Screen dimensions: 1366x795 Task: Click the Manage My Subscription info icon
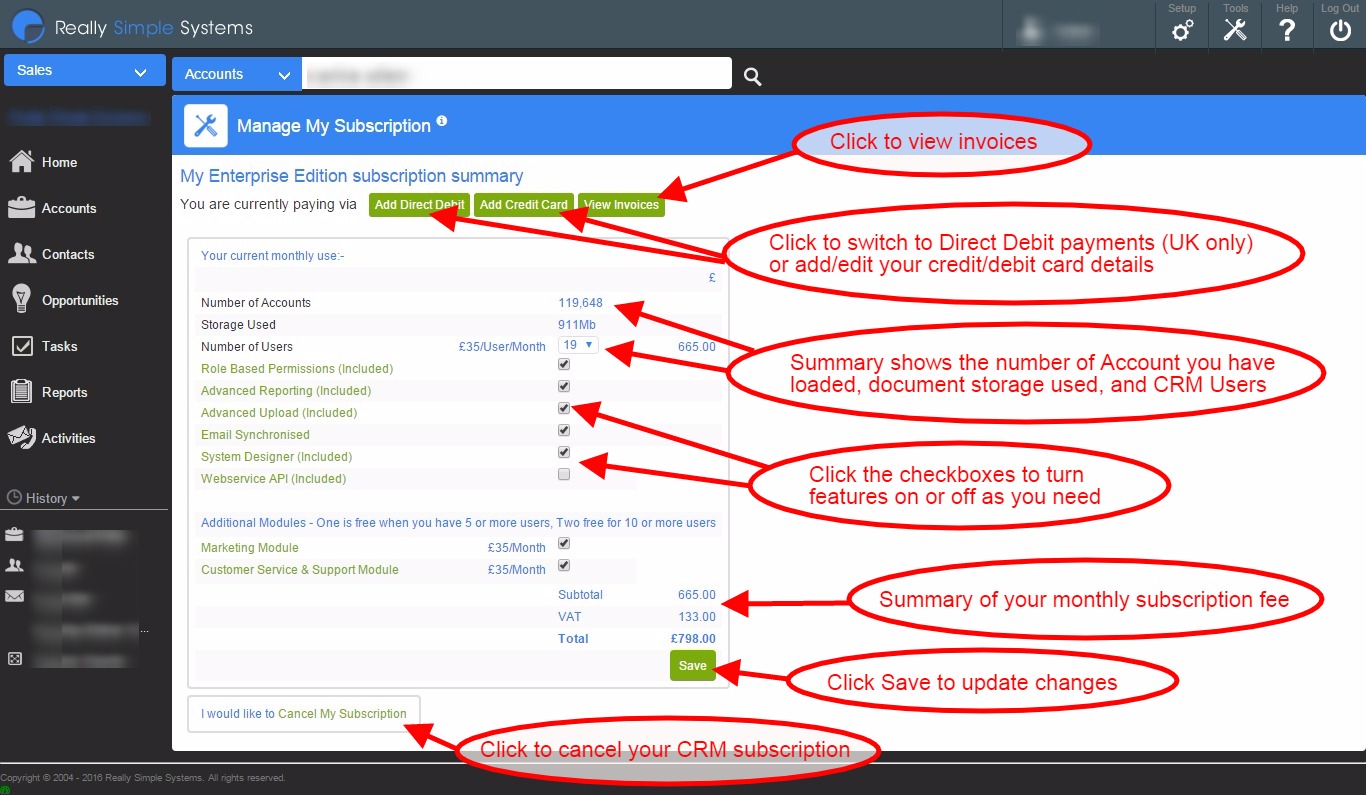coord(442,121)
